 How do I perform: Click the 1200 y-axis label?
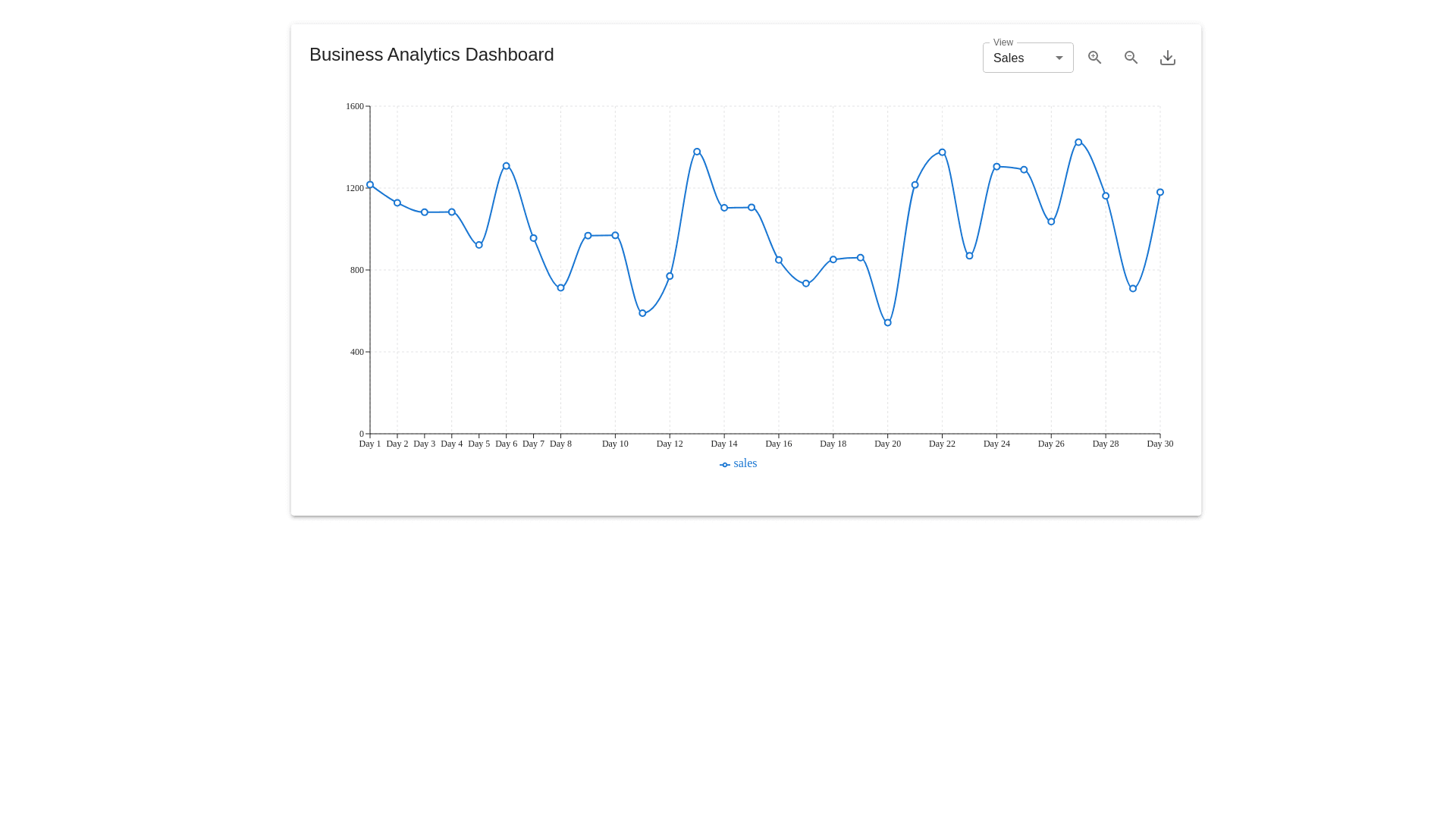[354, 188]
